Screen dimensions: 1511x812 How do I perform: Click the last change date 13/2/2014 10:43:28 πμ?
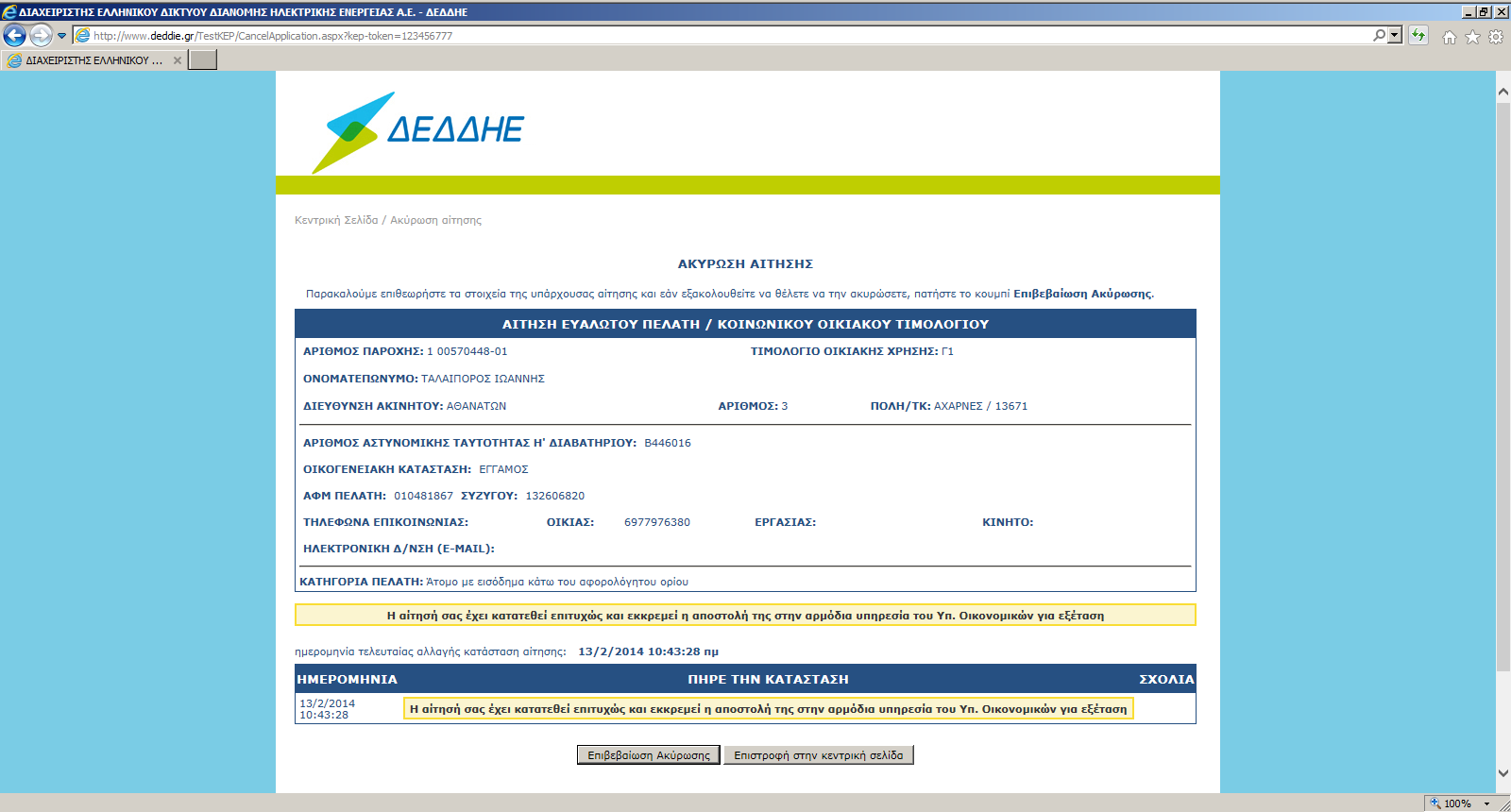648,651
